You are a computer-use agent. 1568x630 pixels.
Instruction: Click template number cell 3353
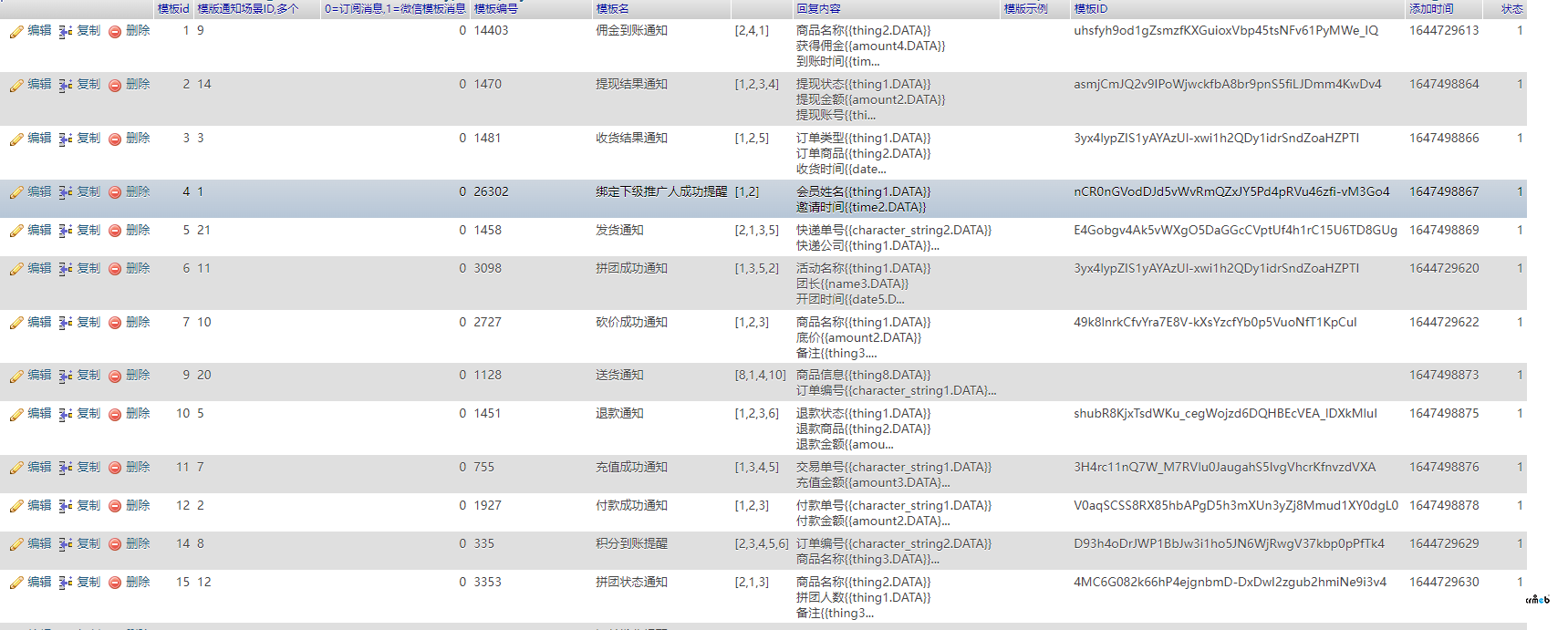pyautogui.click(x=487, y=583)
